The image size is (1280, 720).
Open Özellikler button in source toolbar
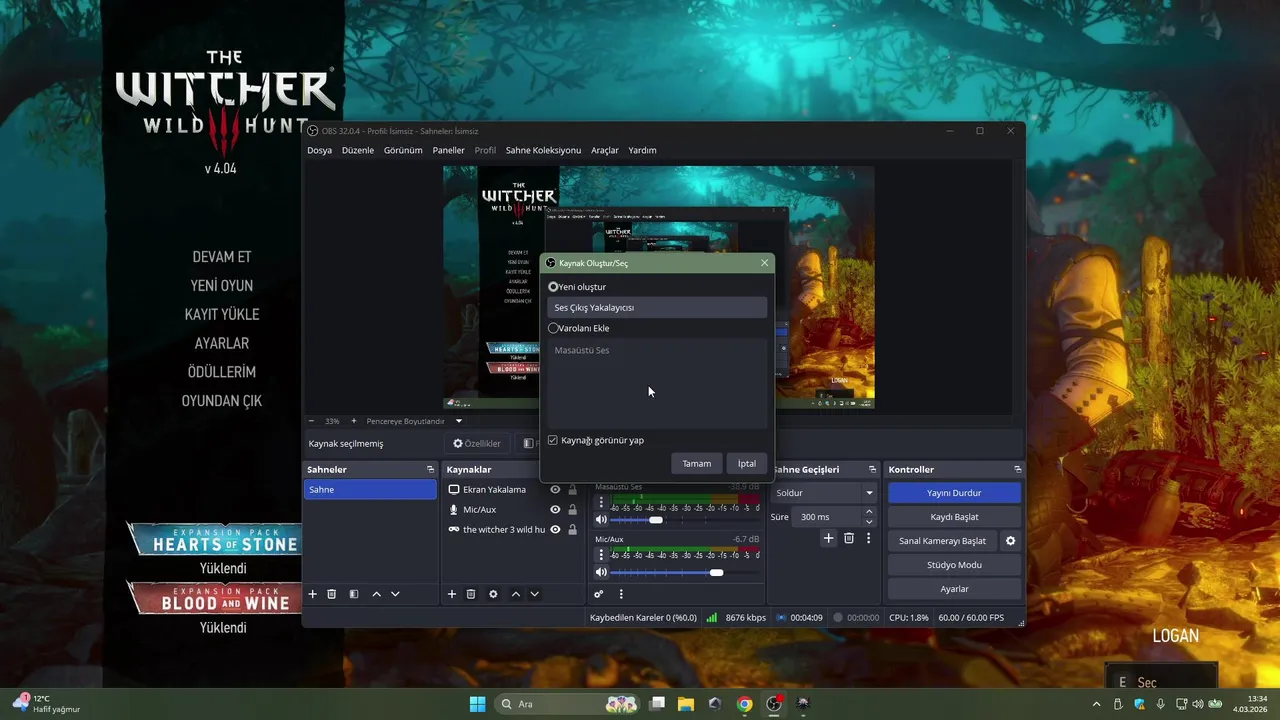click(477, 443)
